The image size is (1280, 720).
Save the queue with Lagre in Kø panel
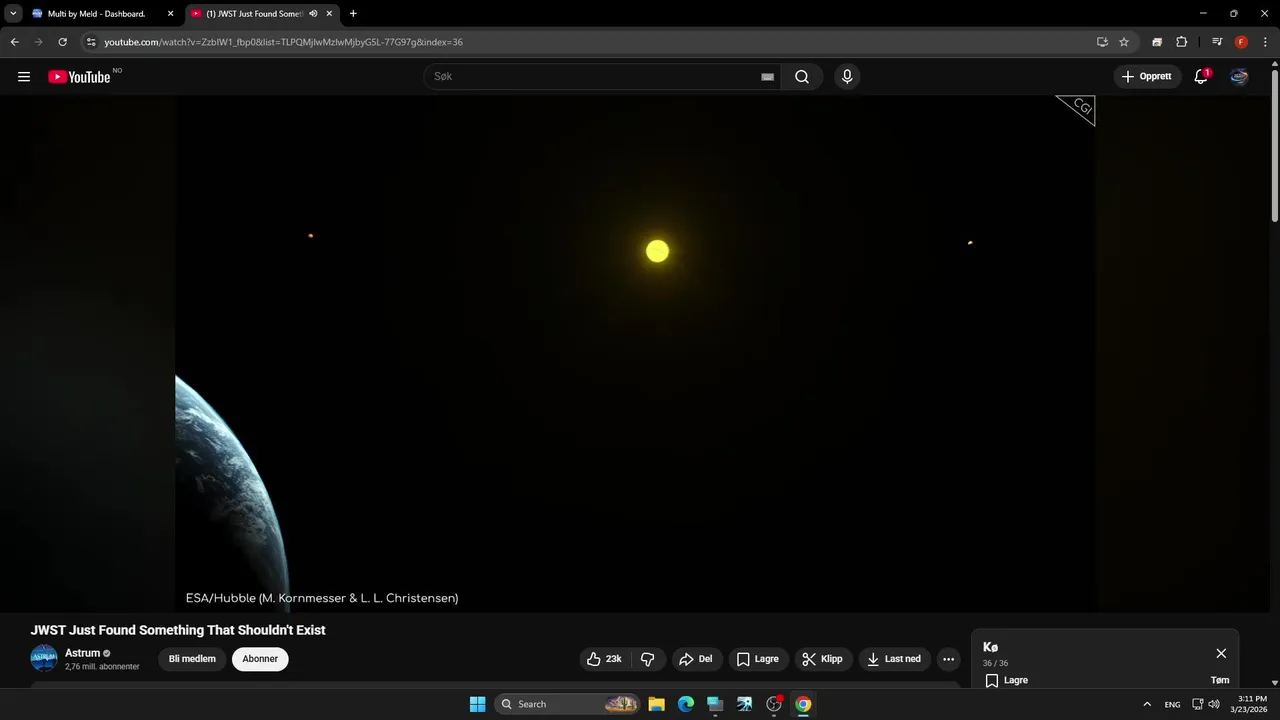[1007, 680]
